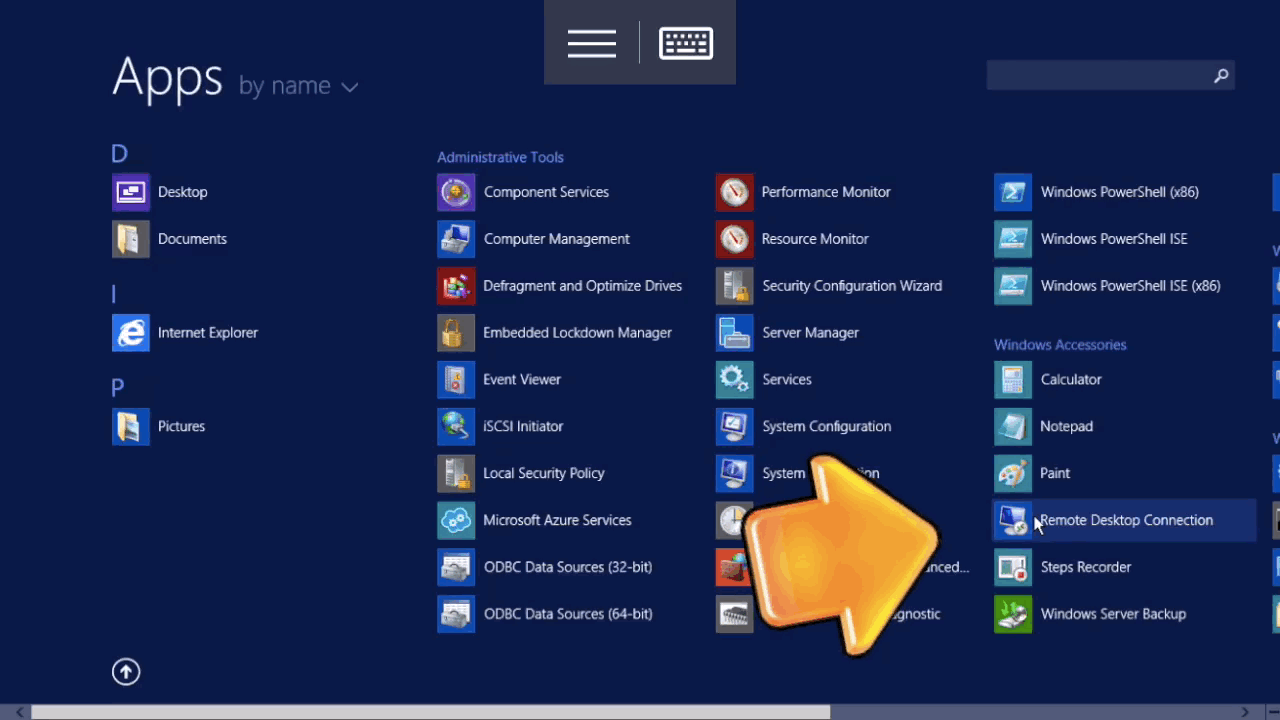Image resolution: width=1280 pixels, height=720 pixels.
Task: Open the Desktop app icon
Action: pyautogui.click(x=131, y=192)
